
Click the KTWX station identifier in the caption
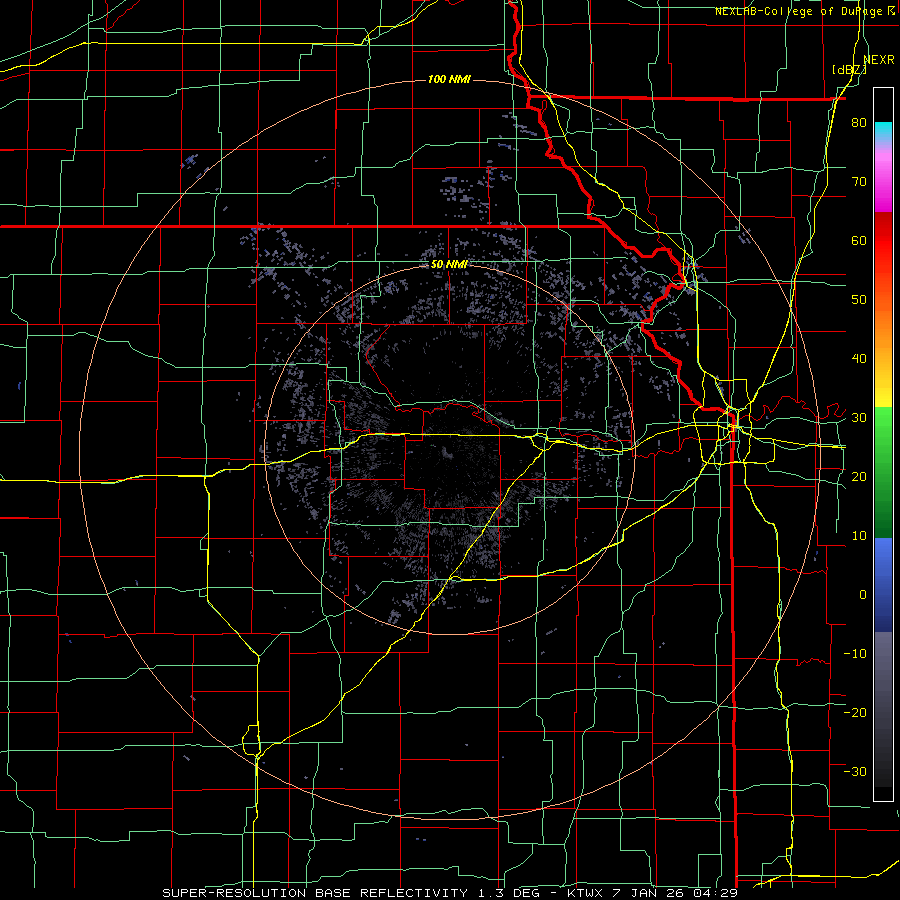pyautogui.click(x=586, y=893)
